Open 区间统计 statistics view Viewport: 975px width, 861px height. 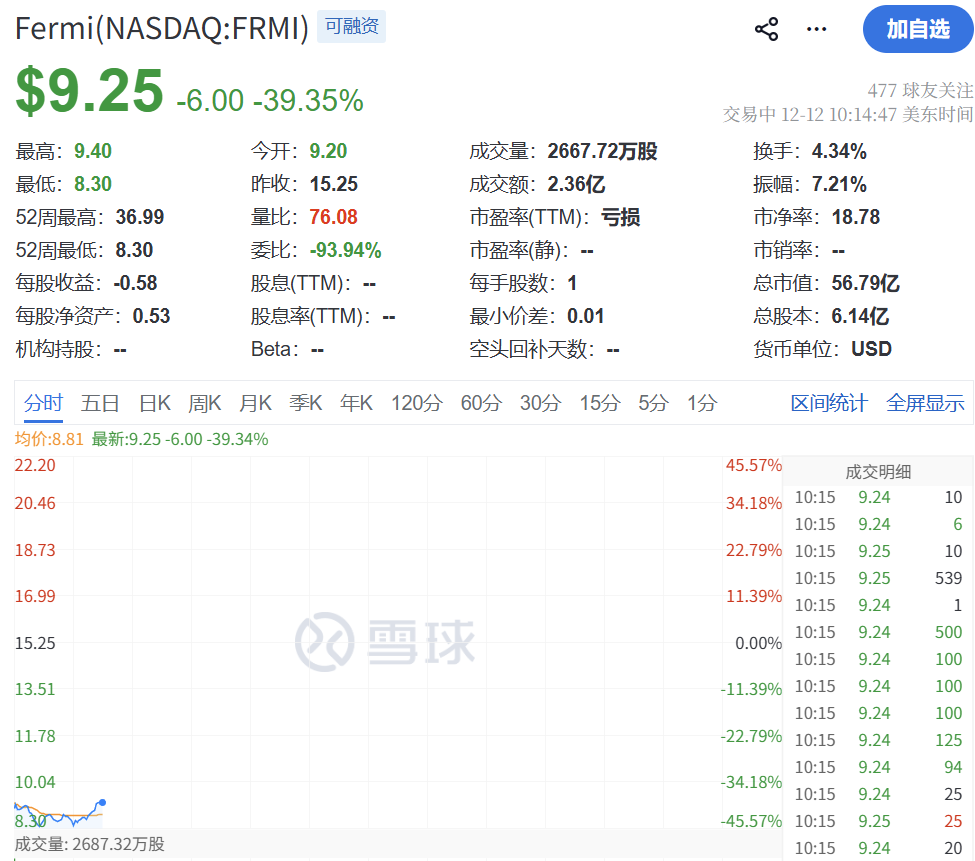point(828,403)
